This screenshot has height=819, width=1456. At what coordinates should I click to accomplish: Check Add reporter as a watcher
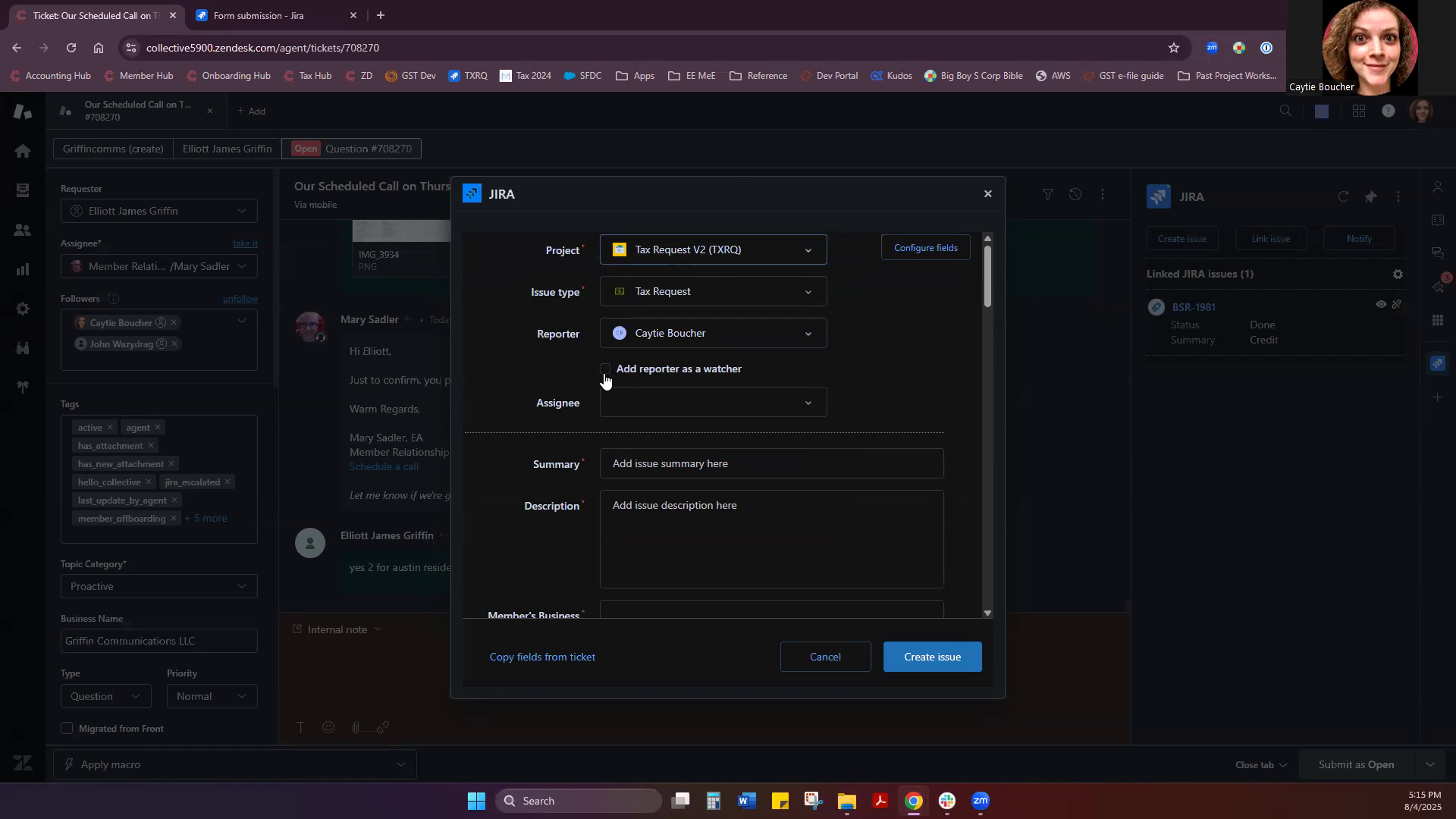click(605, 369)
